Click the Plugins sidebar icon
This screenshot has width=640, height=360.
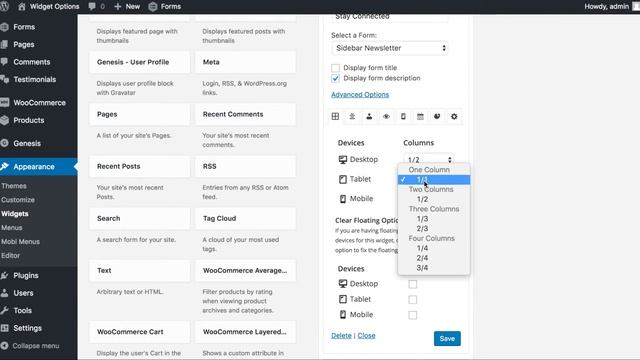[4, 276]
